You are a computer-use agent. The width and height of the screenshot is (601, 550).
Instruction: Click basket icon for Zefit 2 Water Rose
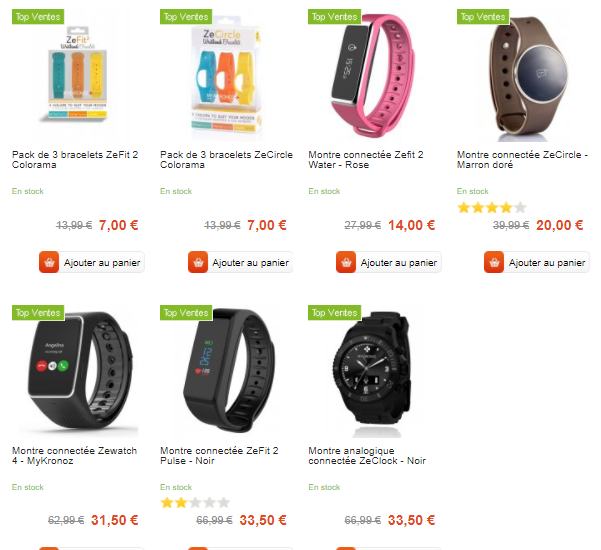[346, 262]
